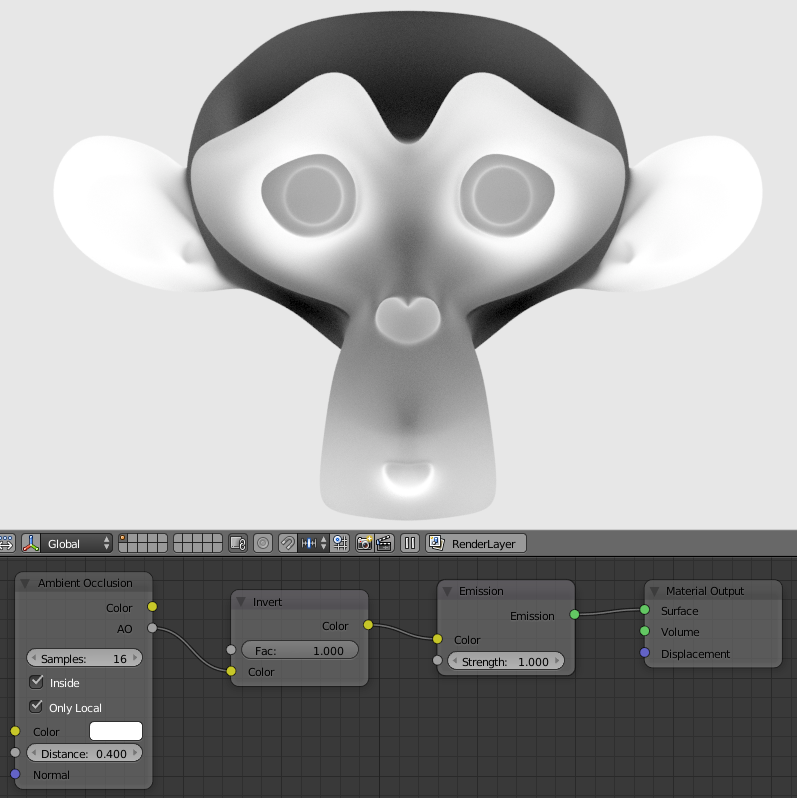Click the Volume input socket
Viewport: 797px width, 798px height.
coord(645,631)
